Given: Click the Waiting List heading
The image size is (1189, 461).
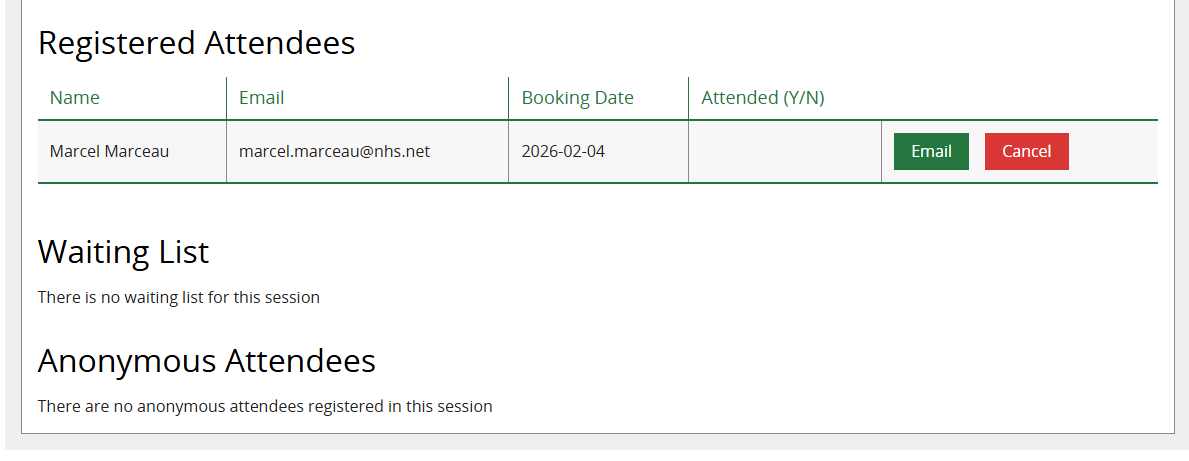Looking at the screenshot, I should click(x=123, y=252).
